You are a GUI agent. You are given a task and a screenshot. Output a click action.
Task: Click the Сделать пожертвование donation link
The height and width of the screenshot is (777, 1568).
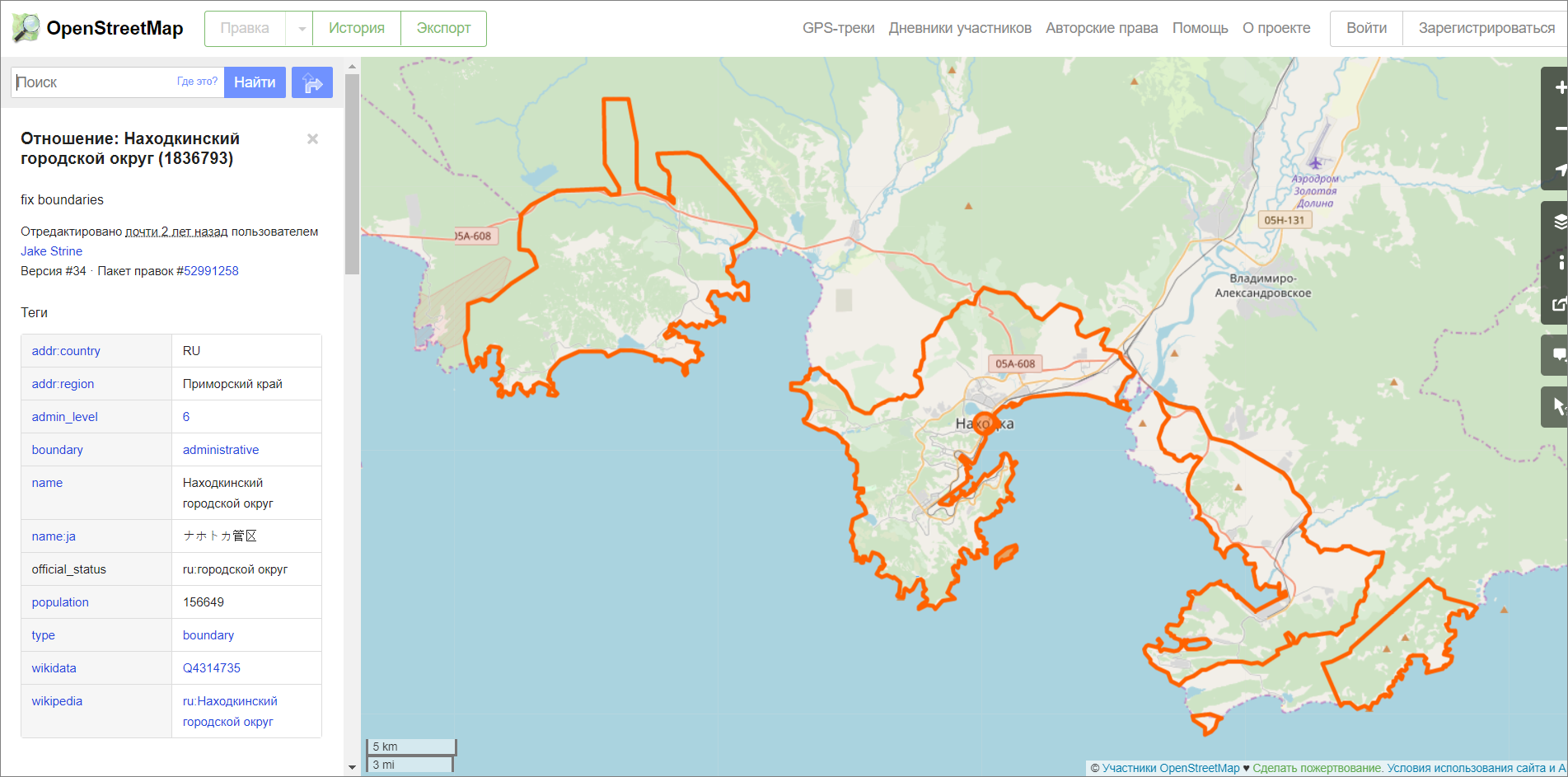[x=1317, y=768]
